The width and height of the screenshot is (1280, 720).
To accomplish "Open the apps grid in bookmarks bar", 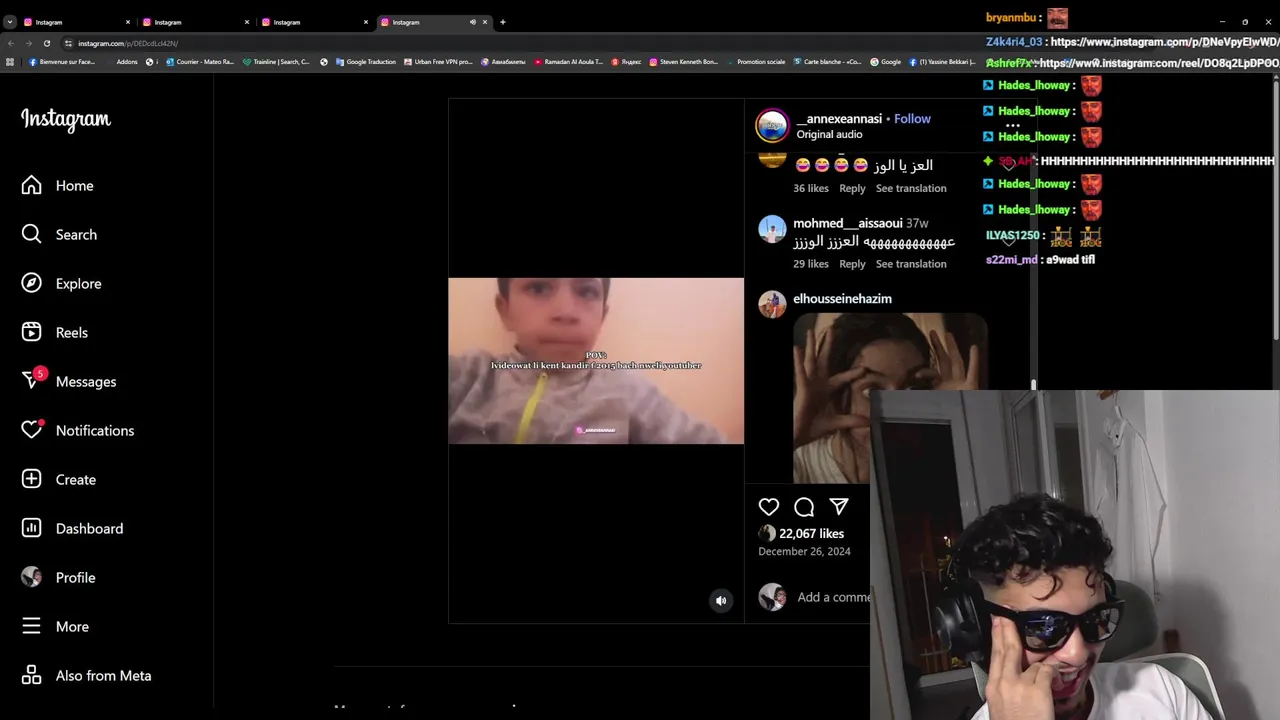I will [x=10, y=62].
